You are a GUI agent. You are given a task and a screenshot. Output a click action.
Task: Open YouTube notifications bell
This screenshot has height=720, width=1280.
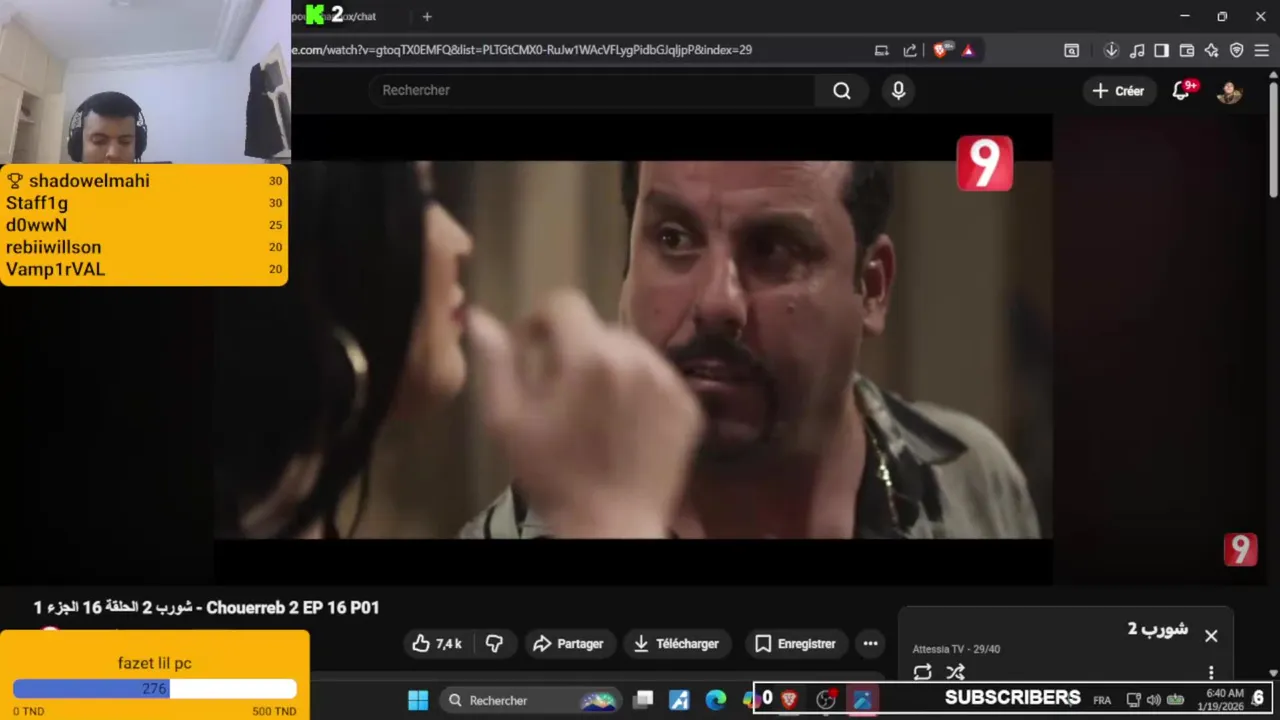tap(1181, 91)
